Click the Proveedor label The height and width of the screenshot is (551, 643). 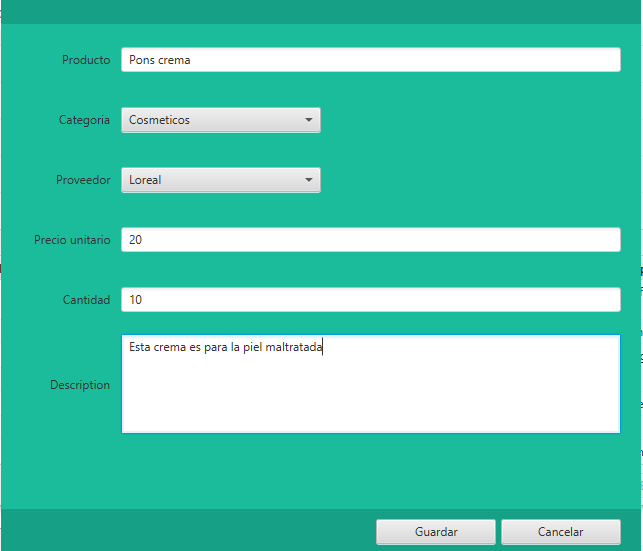(x=83, y=180)
